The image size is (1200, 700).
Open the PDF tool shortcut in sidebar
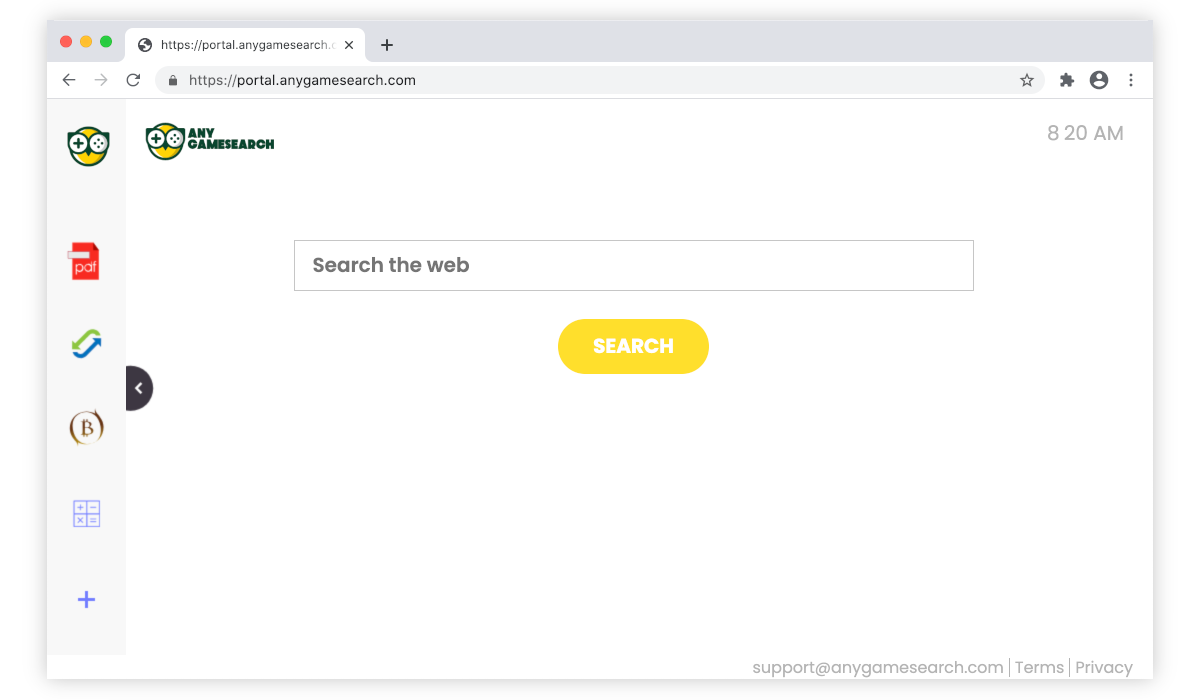(x=86, y=261)
